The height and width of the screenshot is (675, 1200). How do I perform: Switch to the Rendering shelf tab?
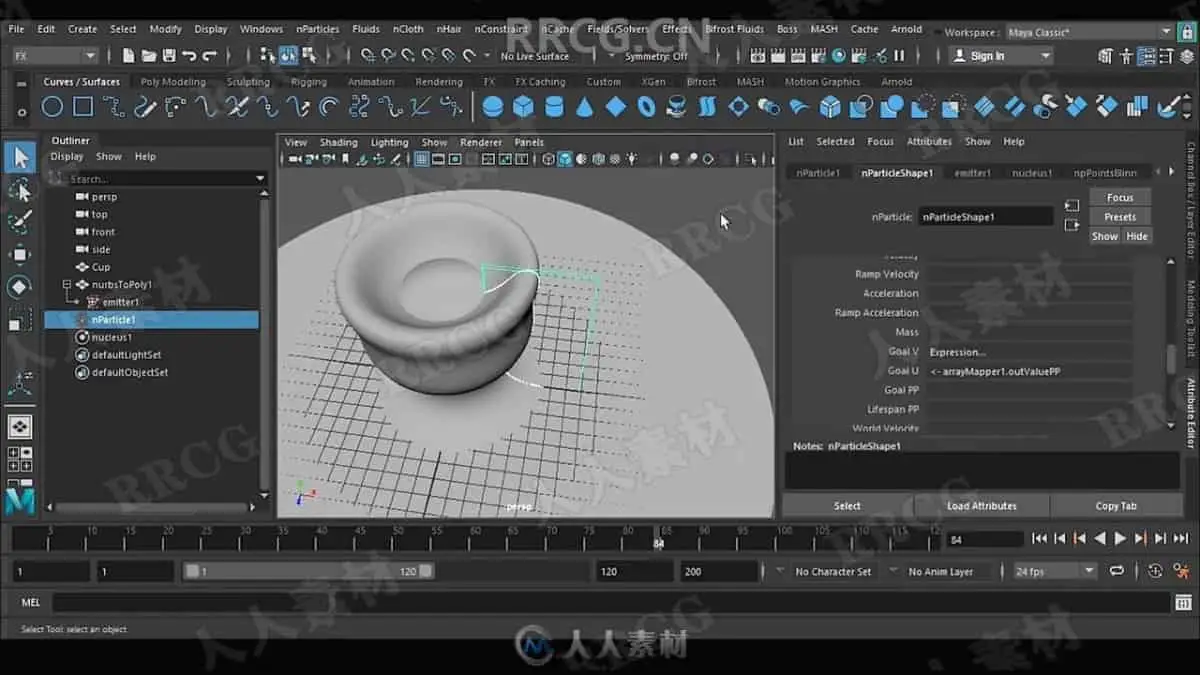(439, 82)
